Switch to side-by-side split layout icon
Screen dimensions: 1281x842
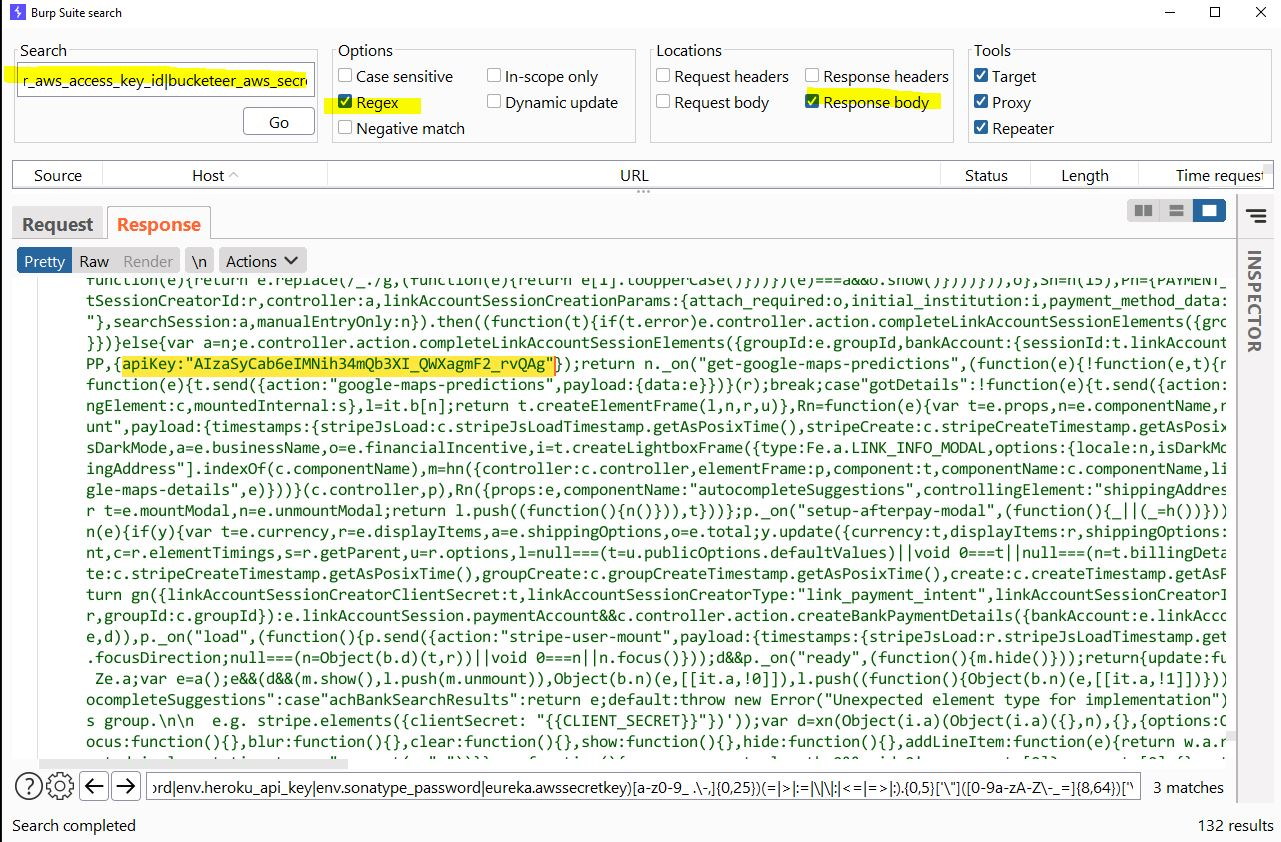1143,211
